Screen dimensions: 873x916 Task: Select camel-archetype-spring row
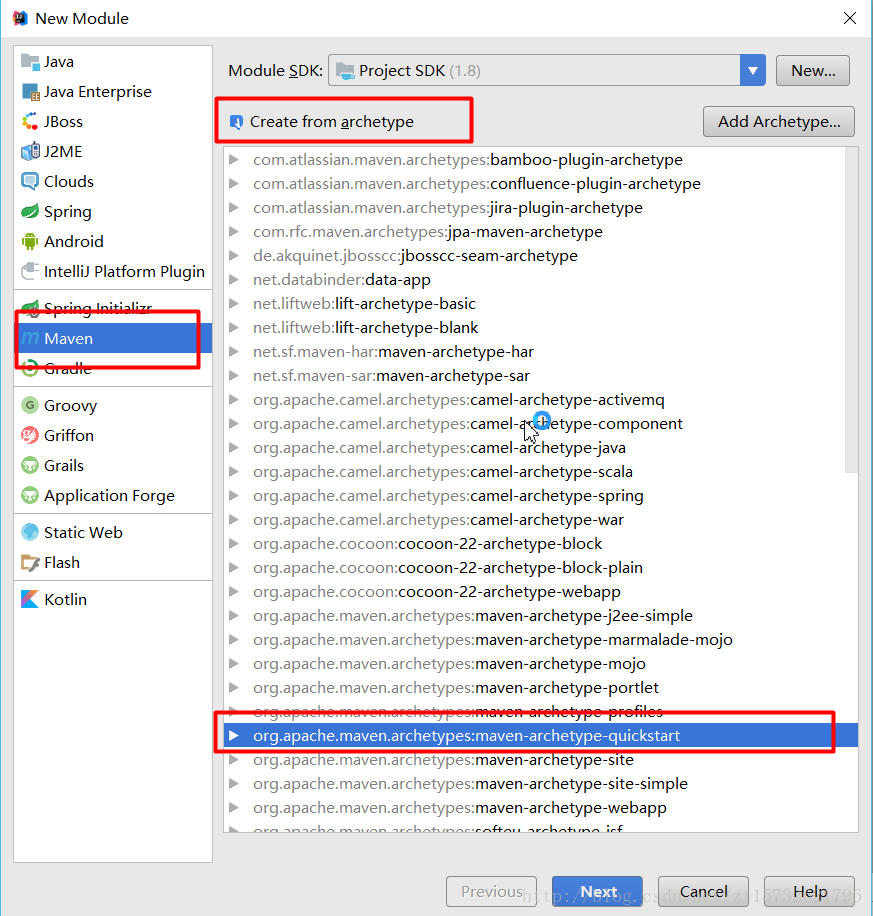click(534, 495)
